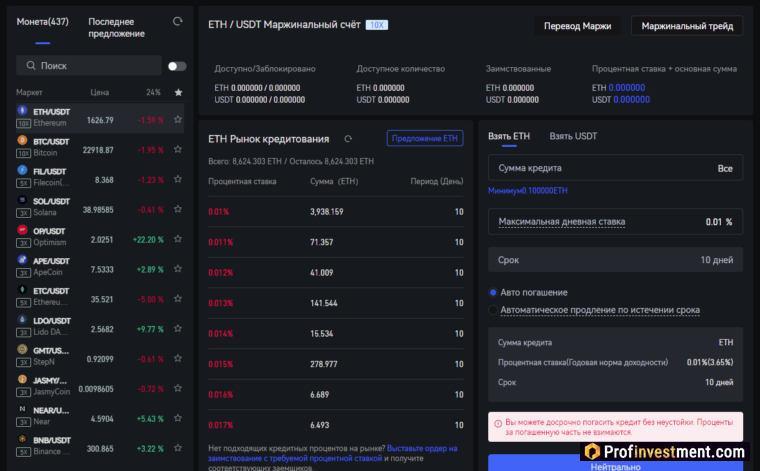The width and height of the screenshot is (760, 471).
Task: Open the Срок 10 дней selector
Action: point(615,260)
